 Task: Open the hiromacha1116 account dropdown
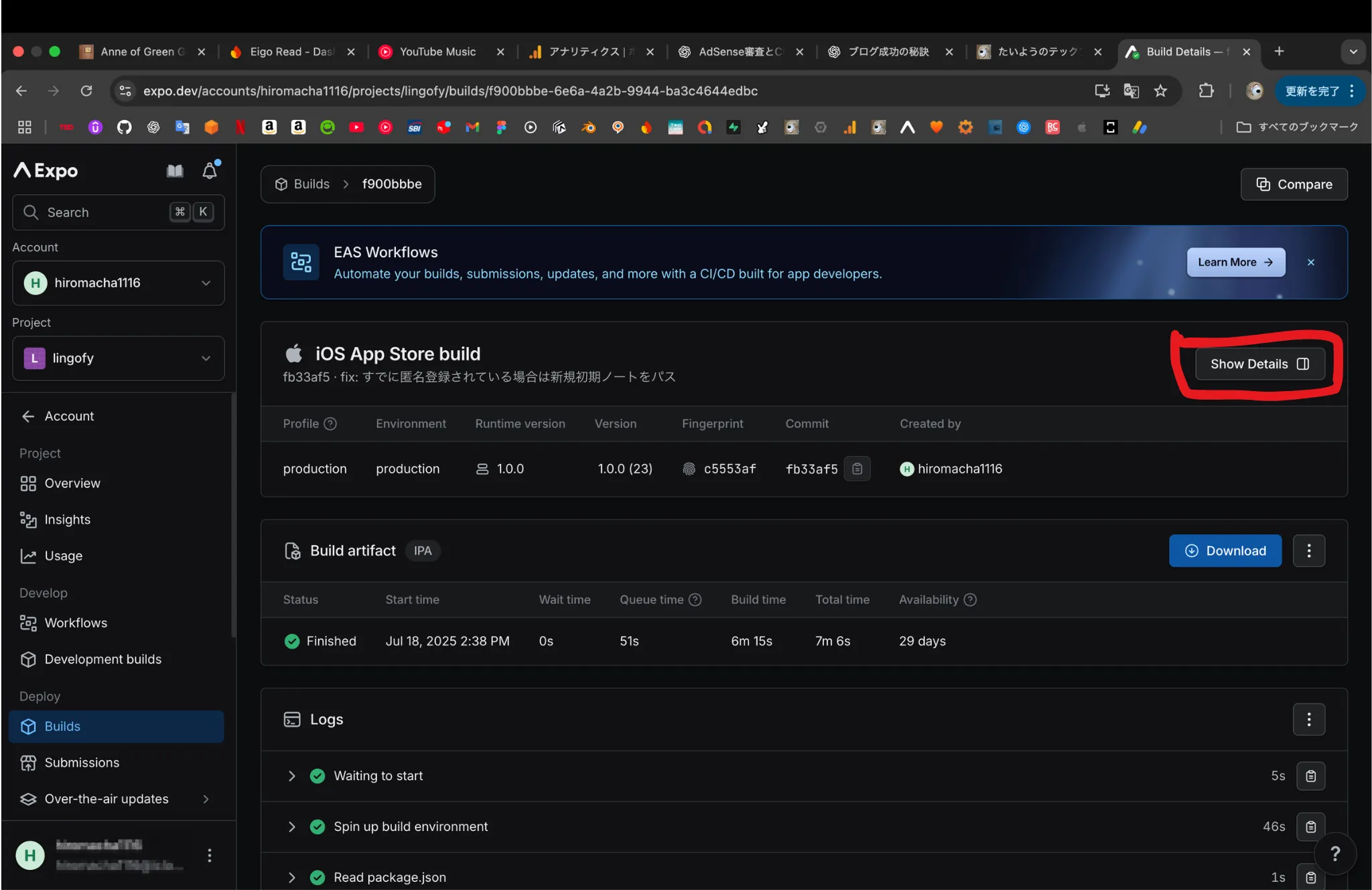click(x=118, y=283)
